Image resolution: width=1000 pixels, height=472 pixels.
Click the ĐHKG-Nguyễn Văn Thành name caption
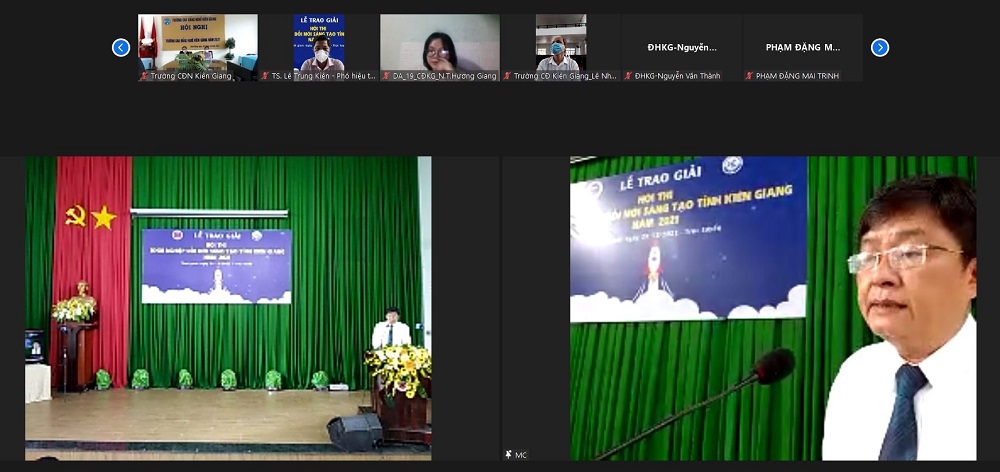[682, 76]
